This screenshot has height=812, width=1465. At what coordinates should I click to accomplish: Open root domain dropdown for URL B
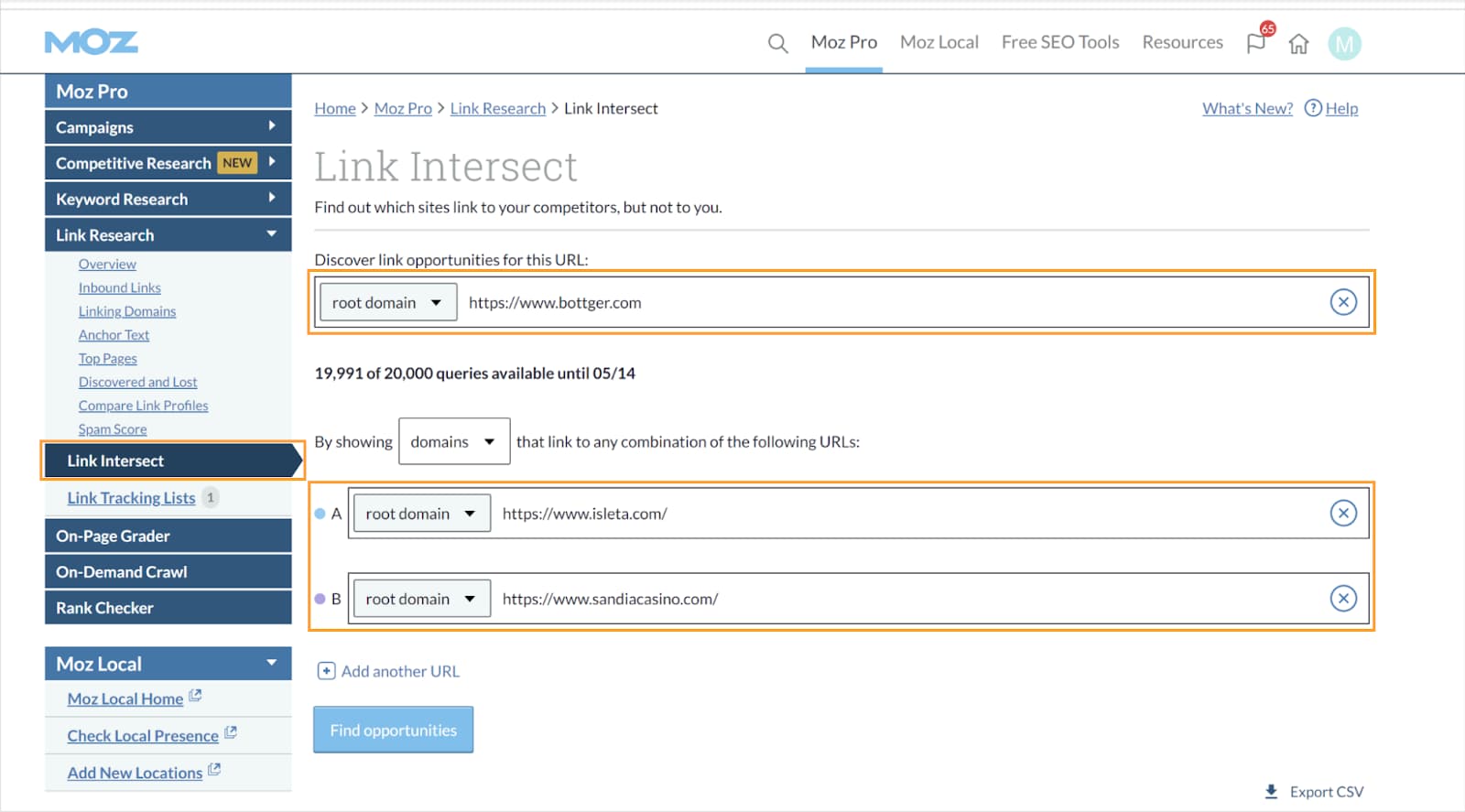[421, 600]
